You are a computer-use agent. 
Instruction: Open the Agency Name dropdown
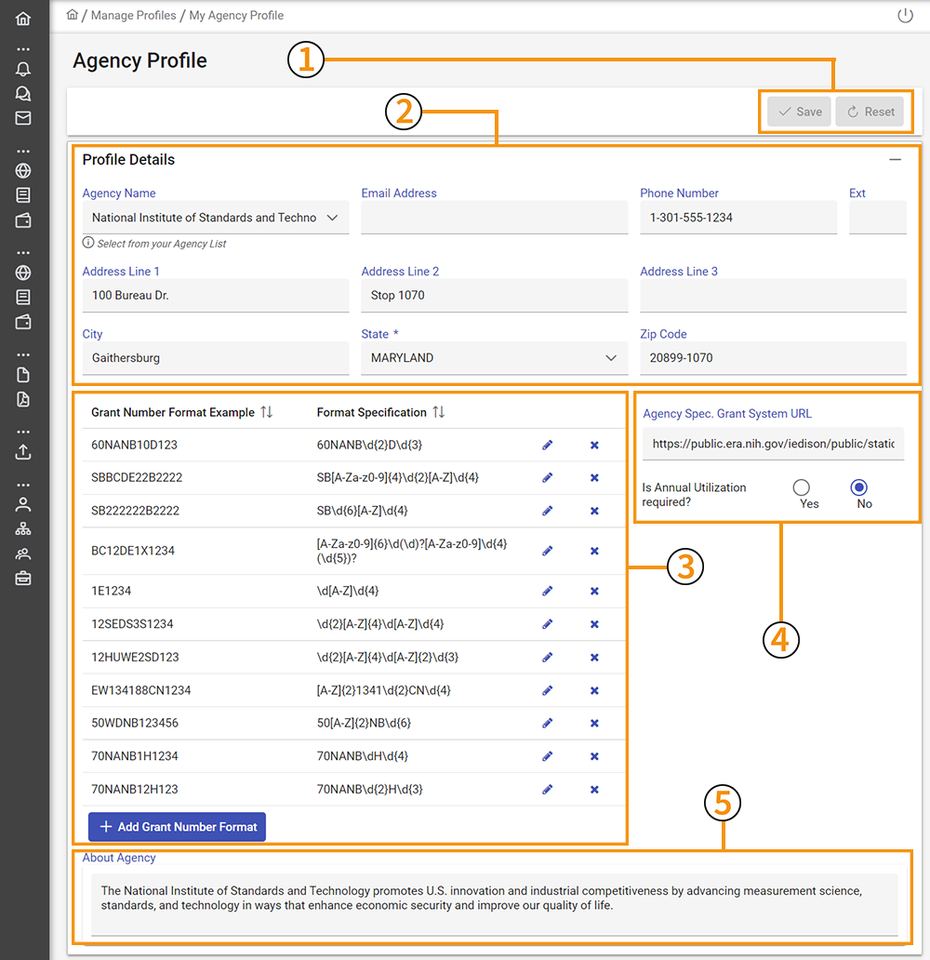pyautogui.click(x=334, y=217)
